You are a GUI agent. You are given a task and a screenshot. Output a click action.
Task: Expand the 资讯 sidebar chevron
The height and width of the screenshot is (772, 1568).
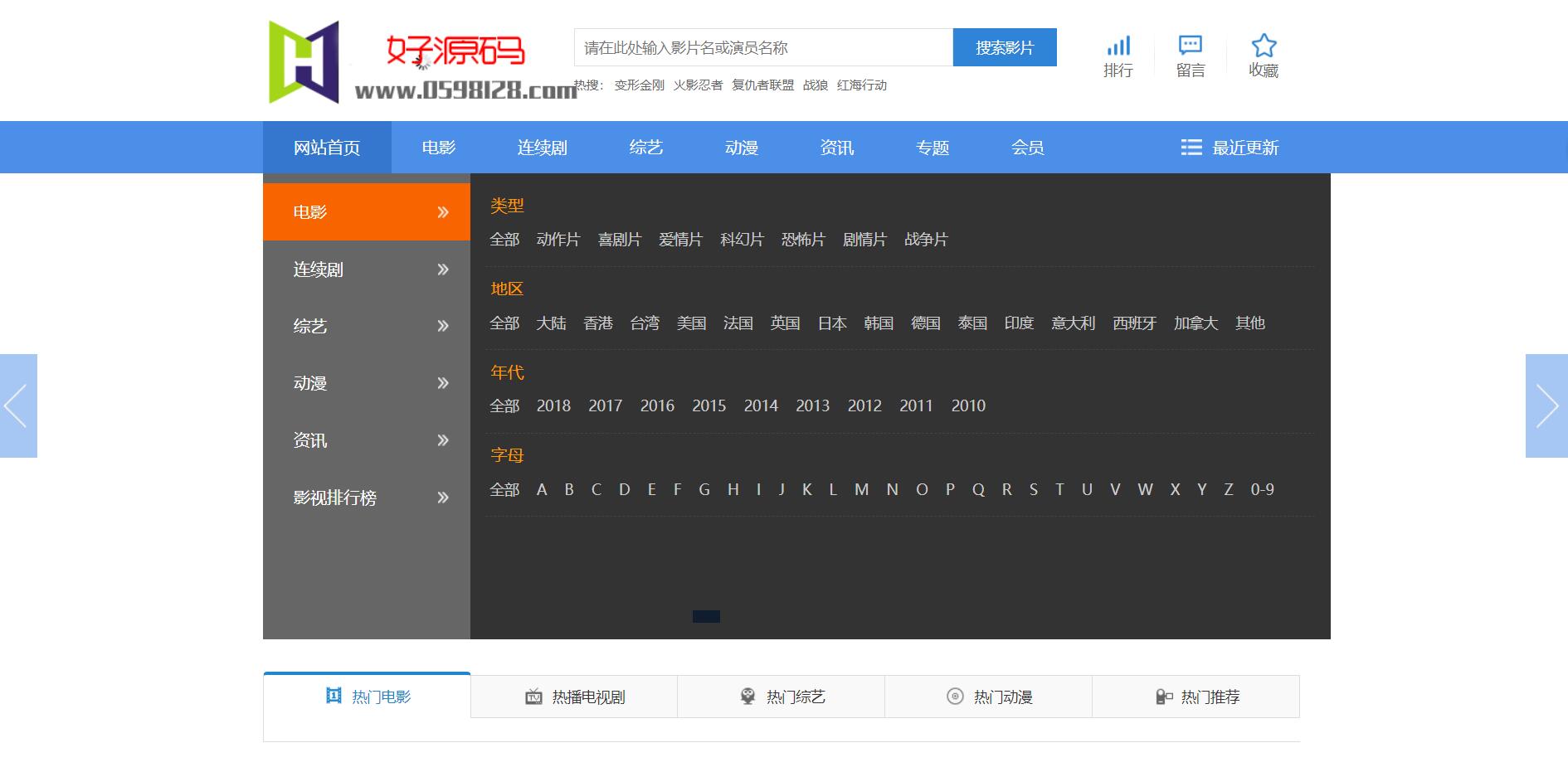(443, 440)
